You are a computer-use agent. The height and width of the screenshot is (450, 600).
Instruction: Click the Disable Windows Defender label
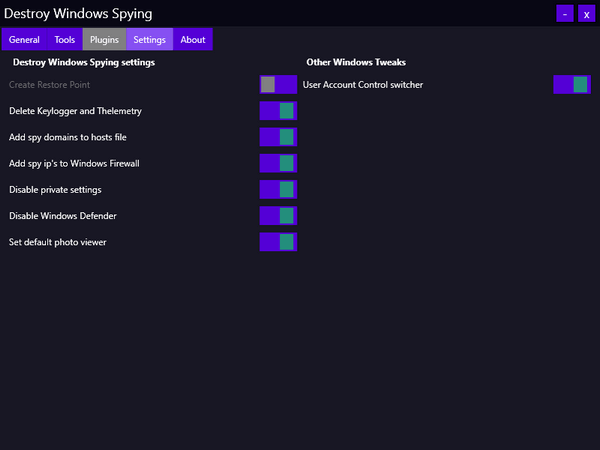click(63, 216)
